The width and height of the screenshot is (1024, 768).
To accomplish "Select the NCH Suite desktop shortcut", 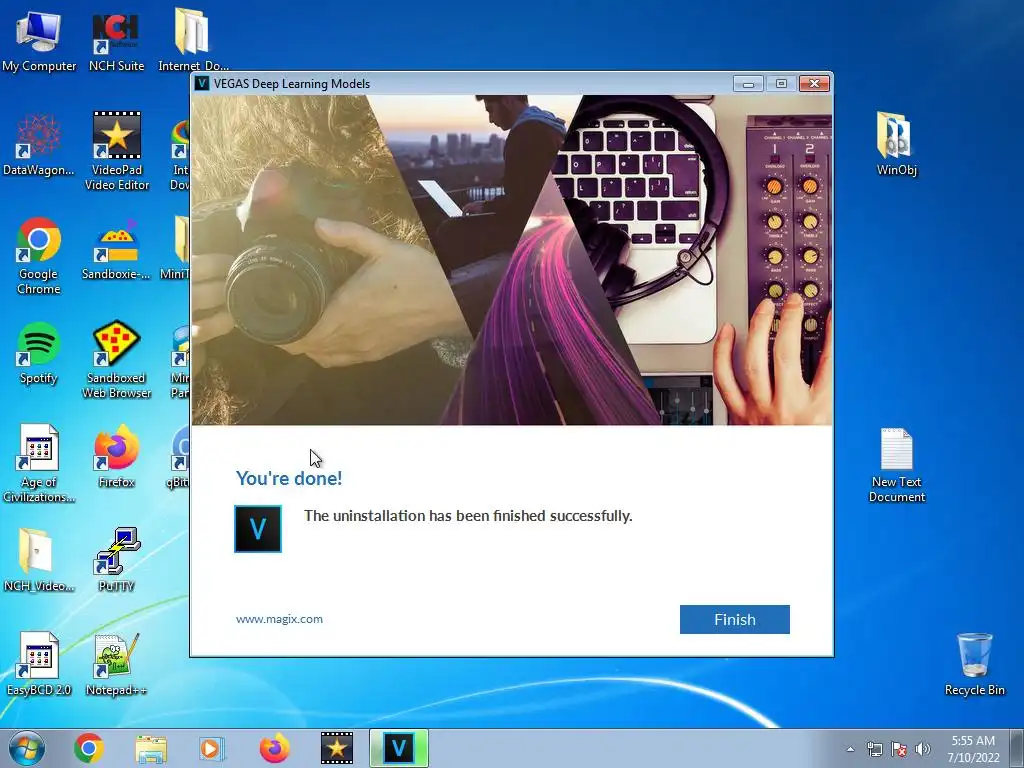I will 116,41.
